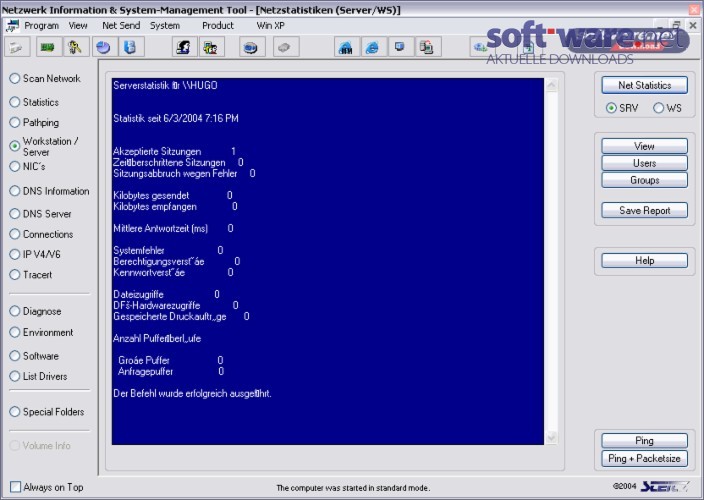This screenshot has width=704, height=500.
Task: Click the application icon beside Program menu
Action: [13, 26]
